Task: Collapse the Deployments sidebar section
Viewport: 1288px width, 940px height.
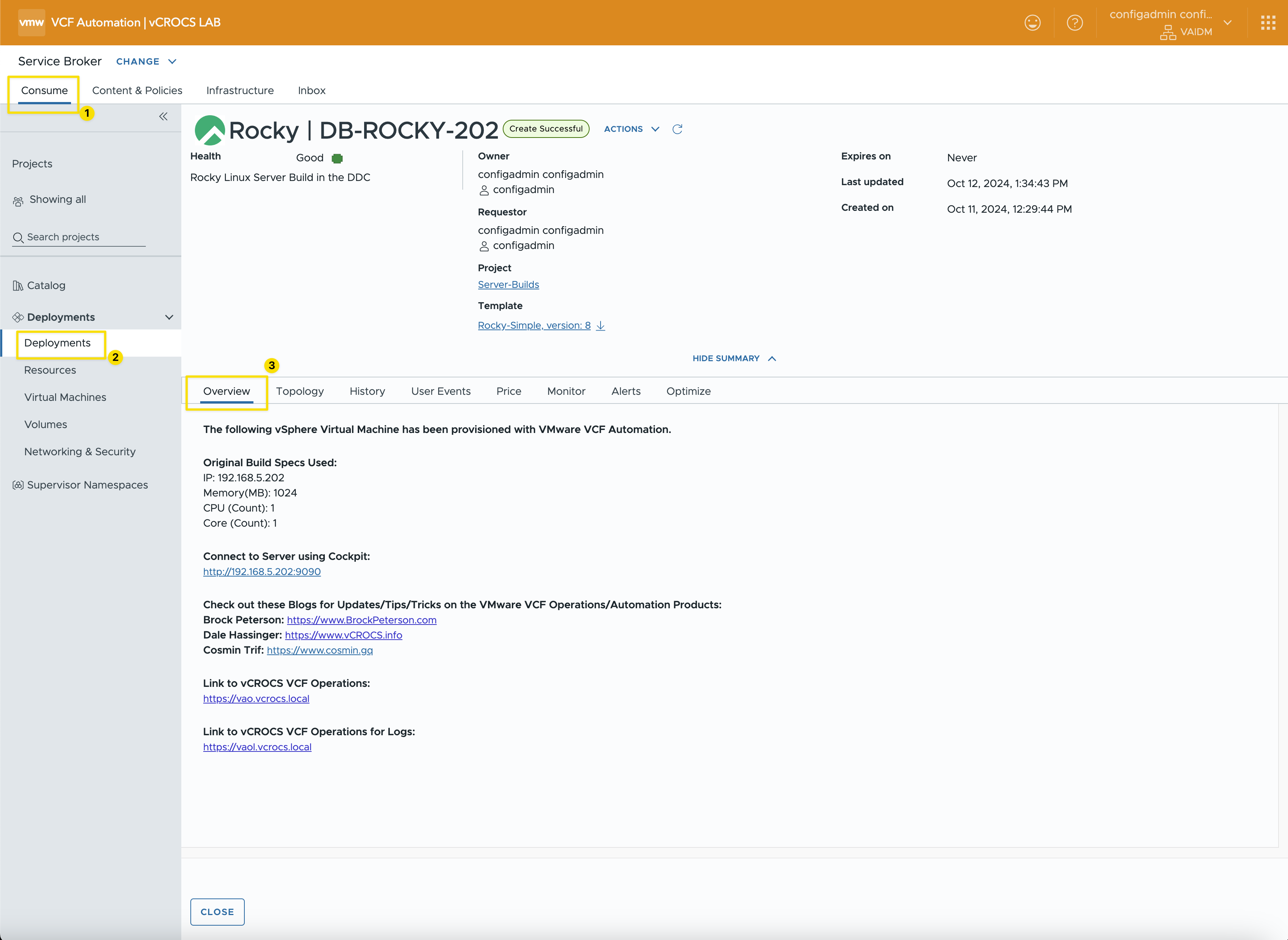Action: [x=169, y=317]
